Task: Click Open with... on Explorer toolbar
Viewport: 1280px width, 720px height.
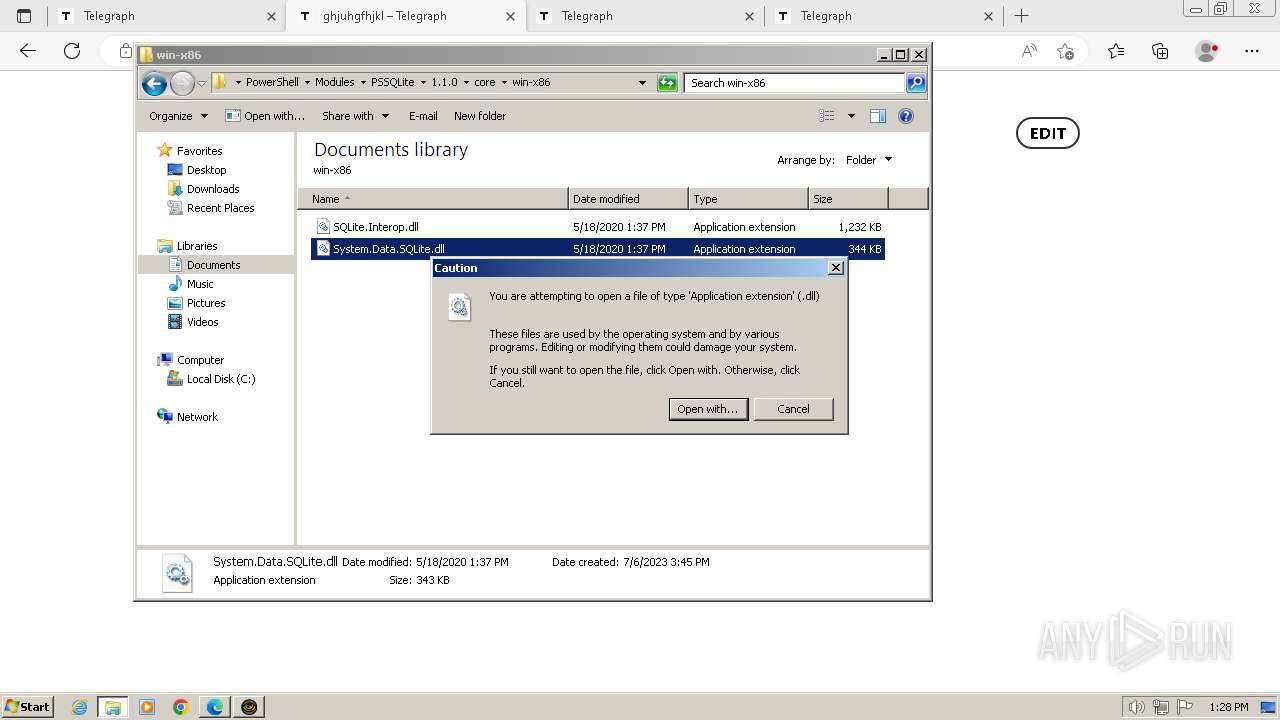Action: (x=265, y=116)
